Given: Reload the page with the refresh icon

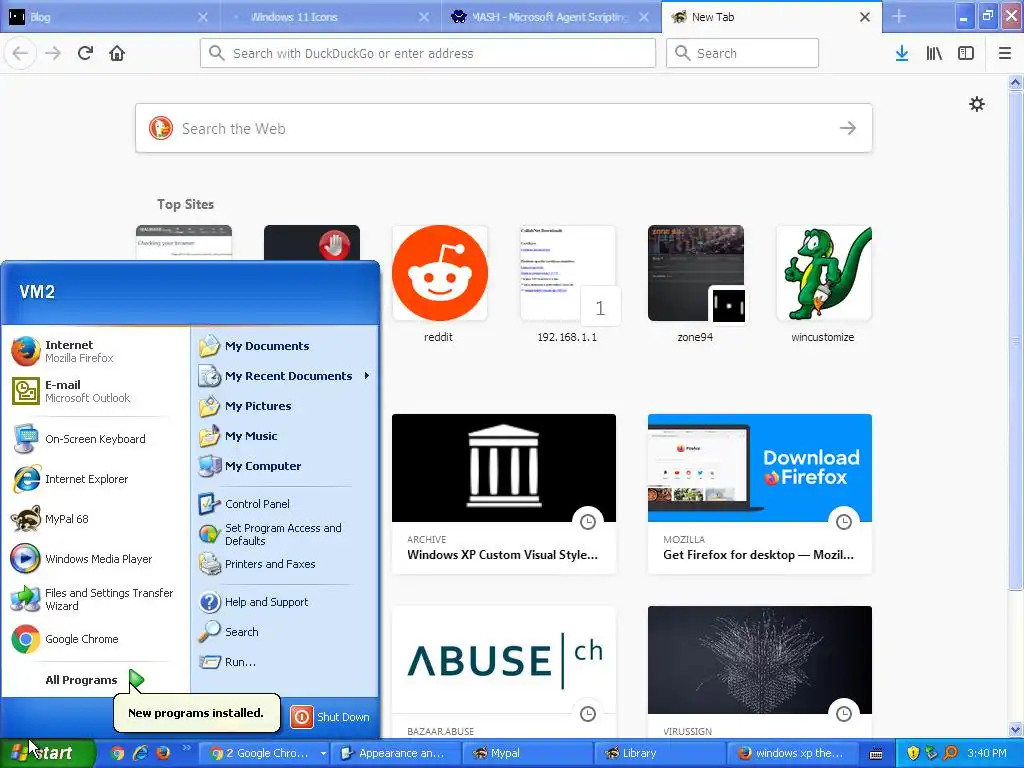Looking at the screenshot, I should 85,53.
